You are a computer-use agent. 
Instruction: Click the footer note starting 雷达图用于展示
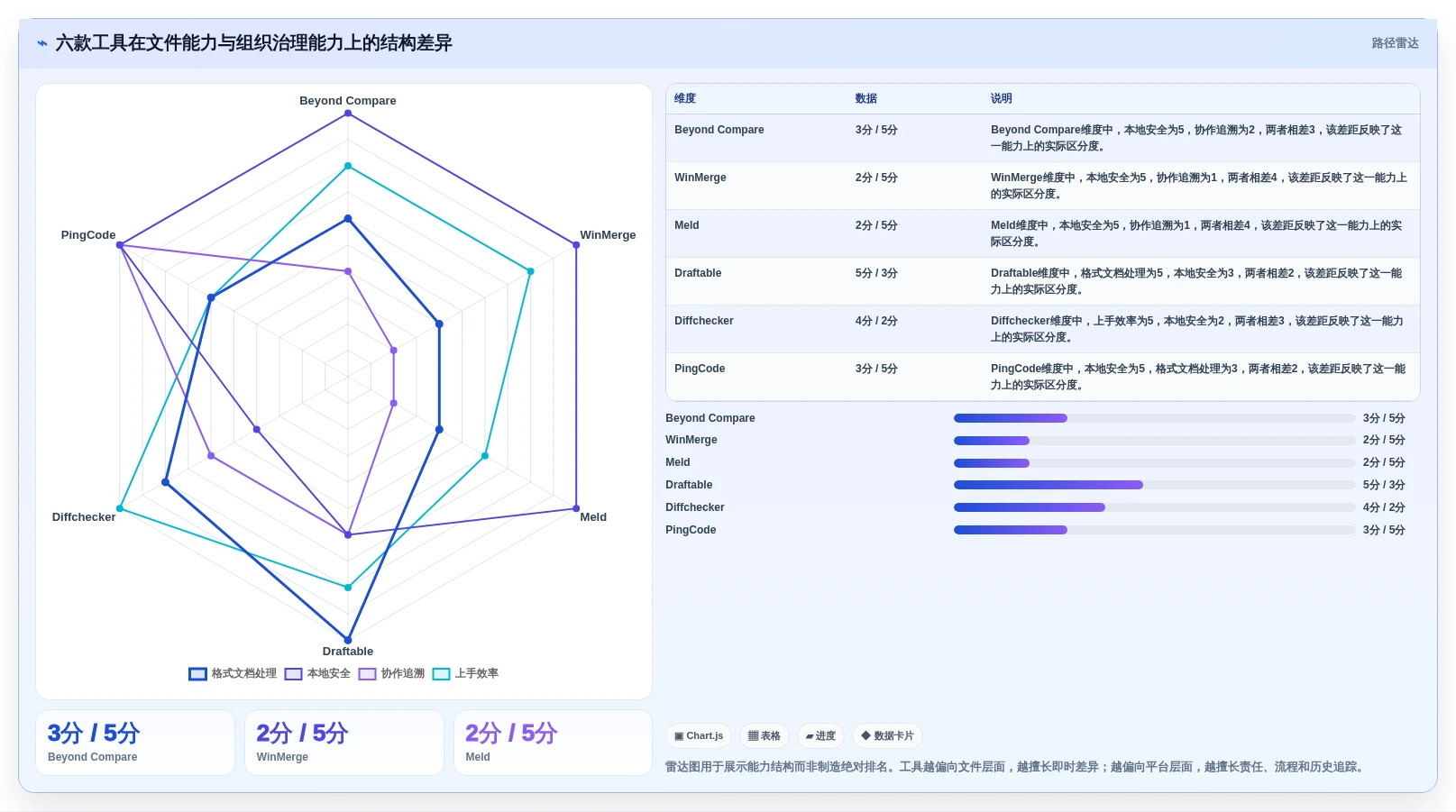click(1016, 767)
